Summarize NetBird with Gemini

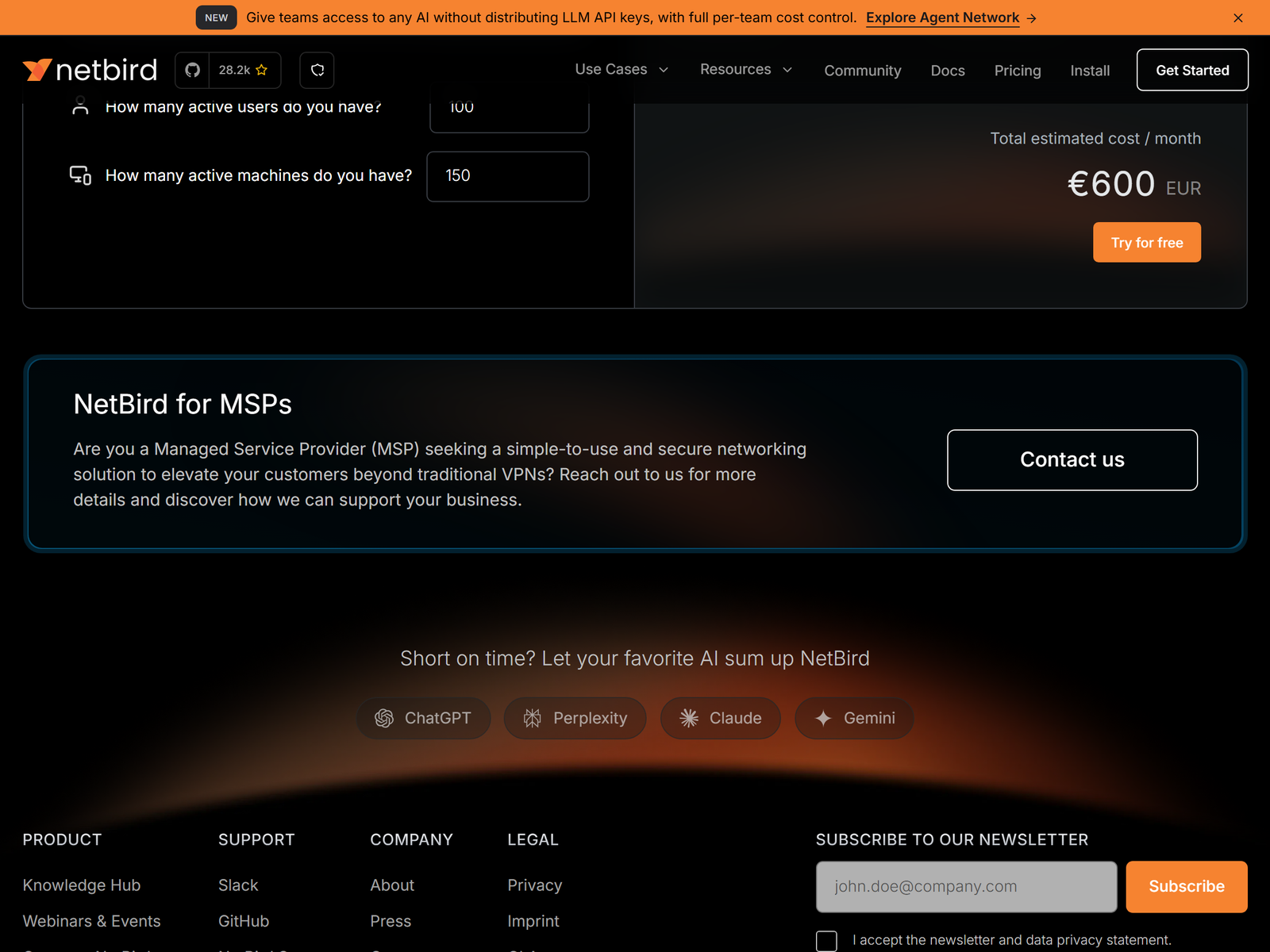click(x=854, y=718)
